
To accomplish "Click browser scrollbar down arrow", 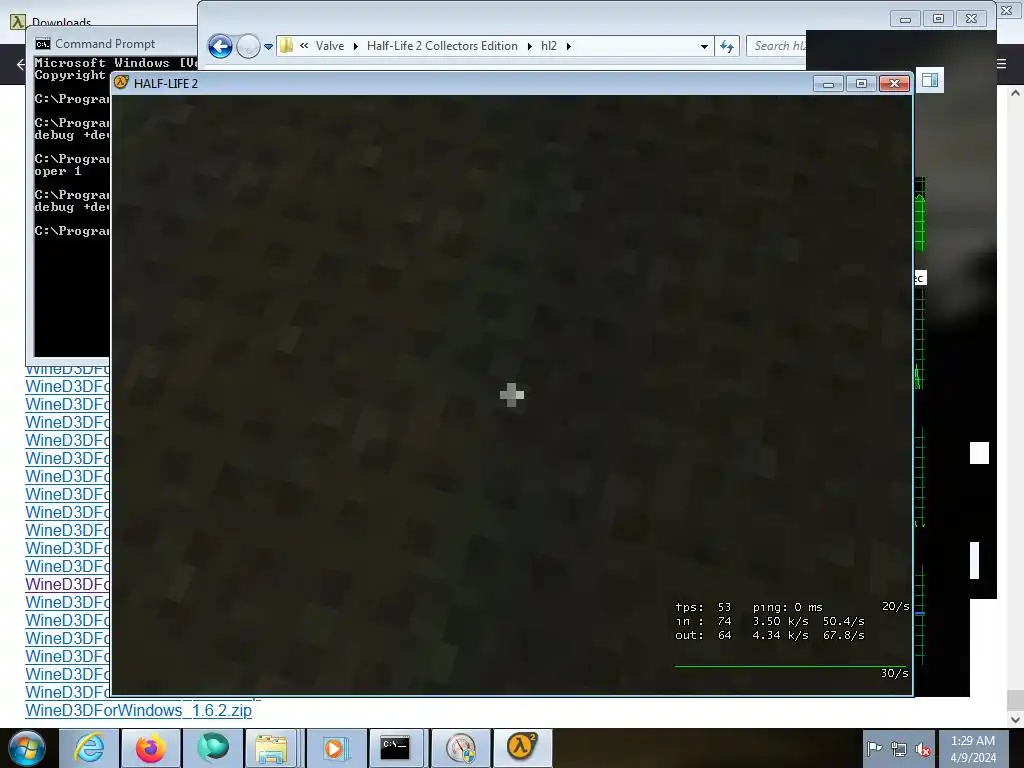I will 1015,720.
